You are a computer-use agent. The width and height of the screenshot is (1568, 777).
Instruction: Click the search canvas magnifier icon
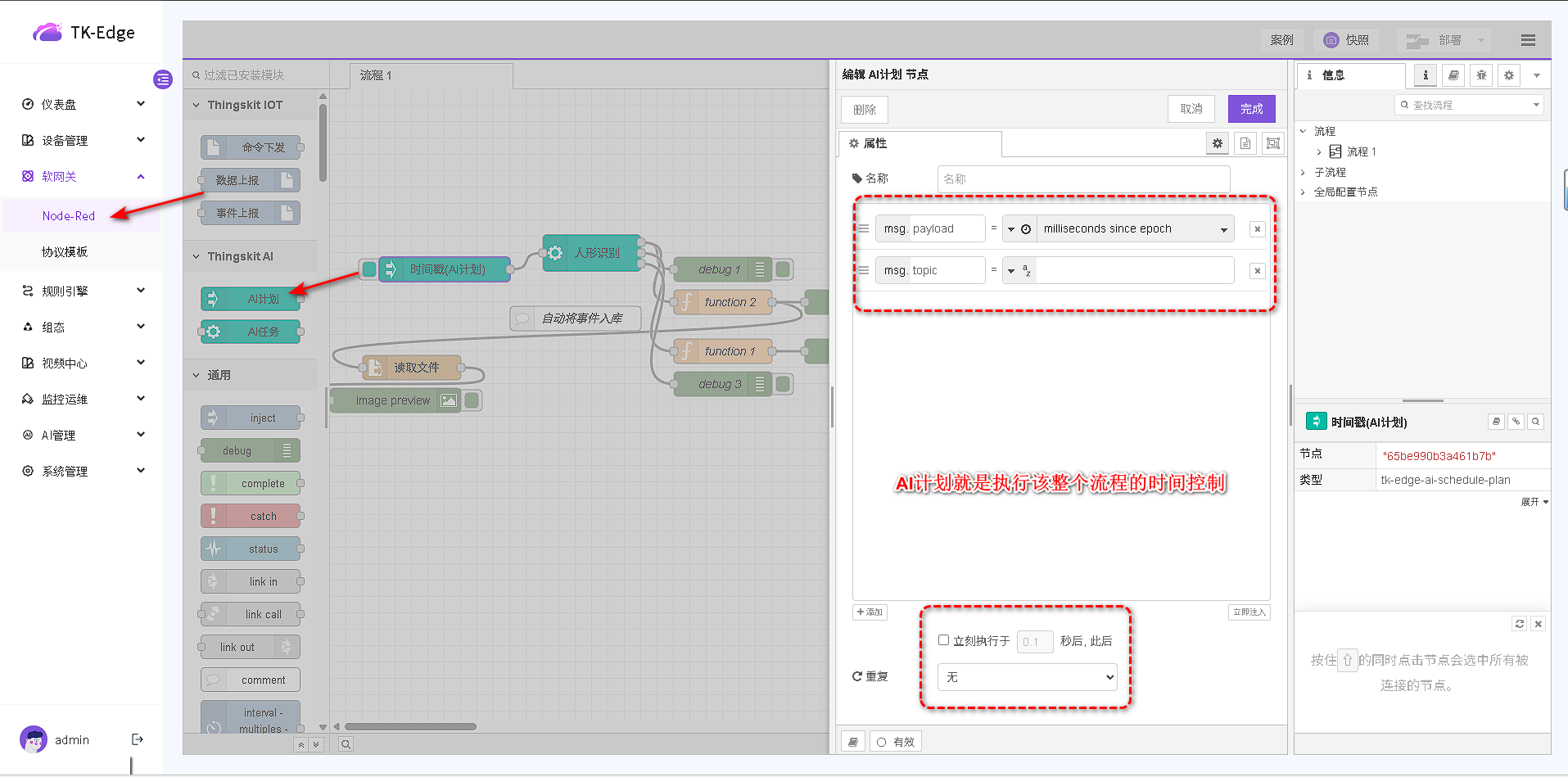346,744
